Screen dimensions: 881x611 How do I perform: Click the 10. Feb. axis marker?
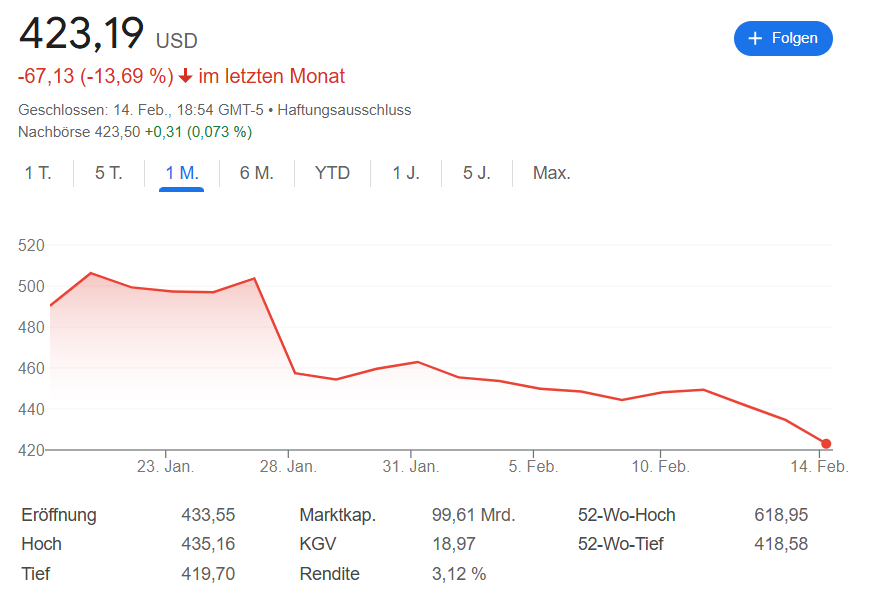(x=660, y=467)
